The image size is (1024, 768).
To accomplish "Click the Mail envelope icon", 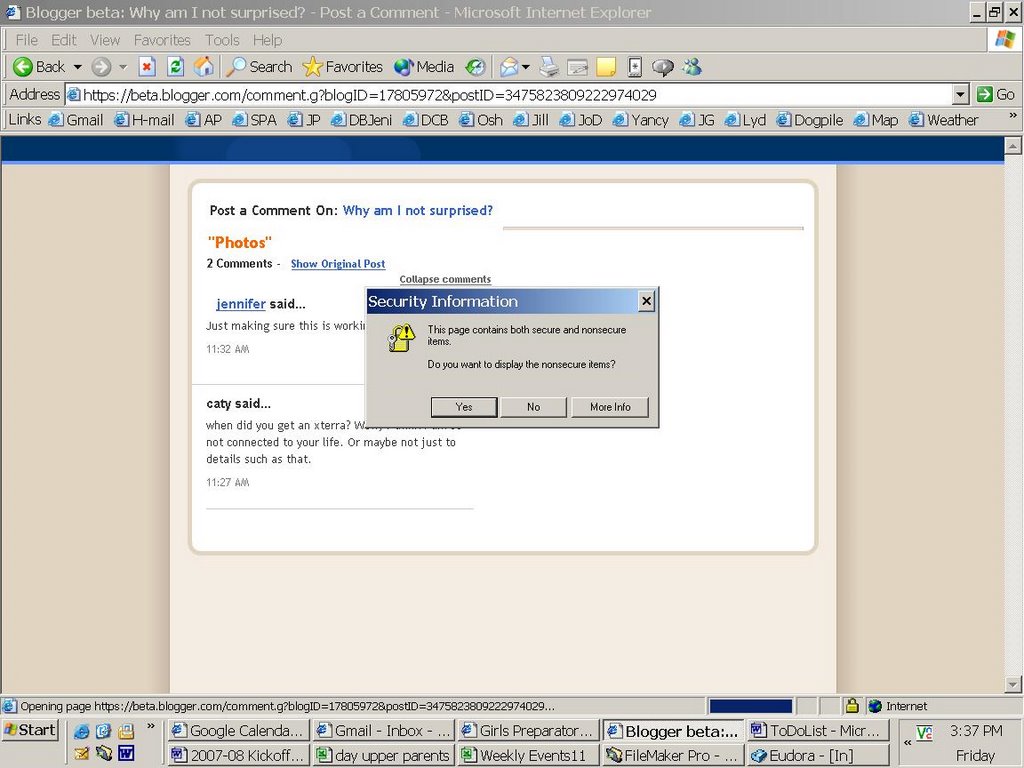I will (509, 67).
